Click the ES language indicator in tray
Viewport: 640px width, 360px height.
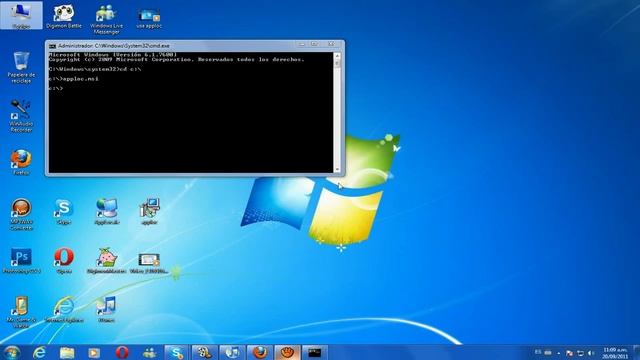(538, 352)
